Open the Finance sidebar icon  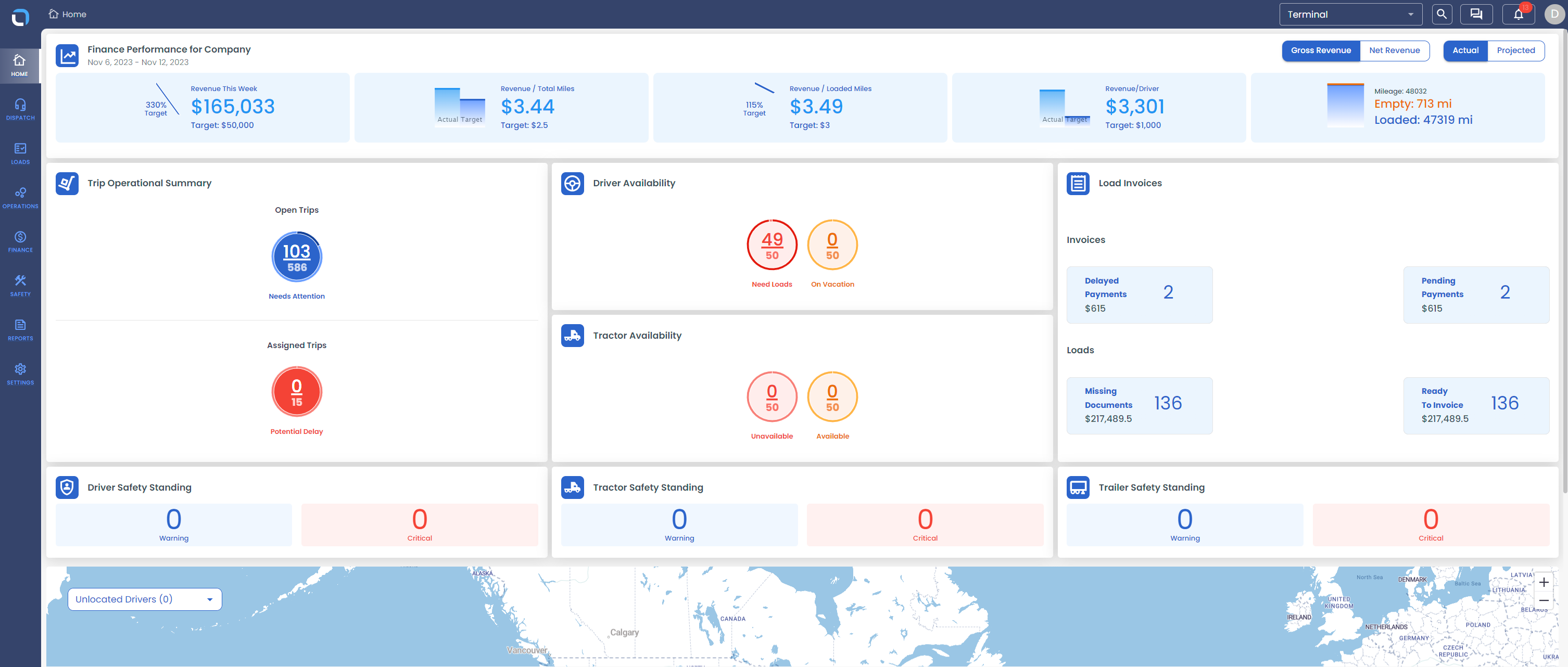(20, 241)
